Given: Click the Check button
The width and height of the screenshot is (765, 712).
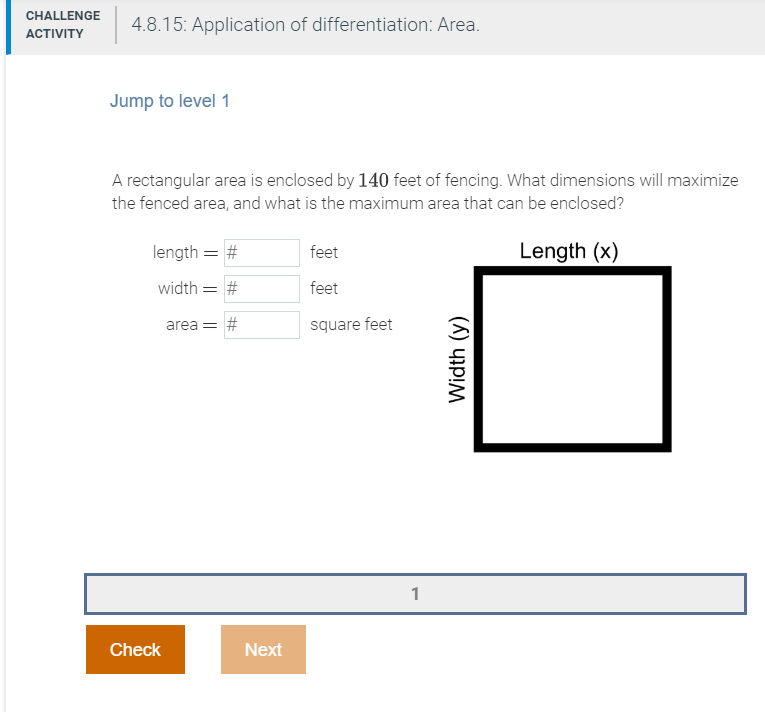Looking at the screenshot, I should [135, 650].
